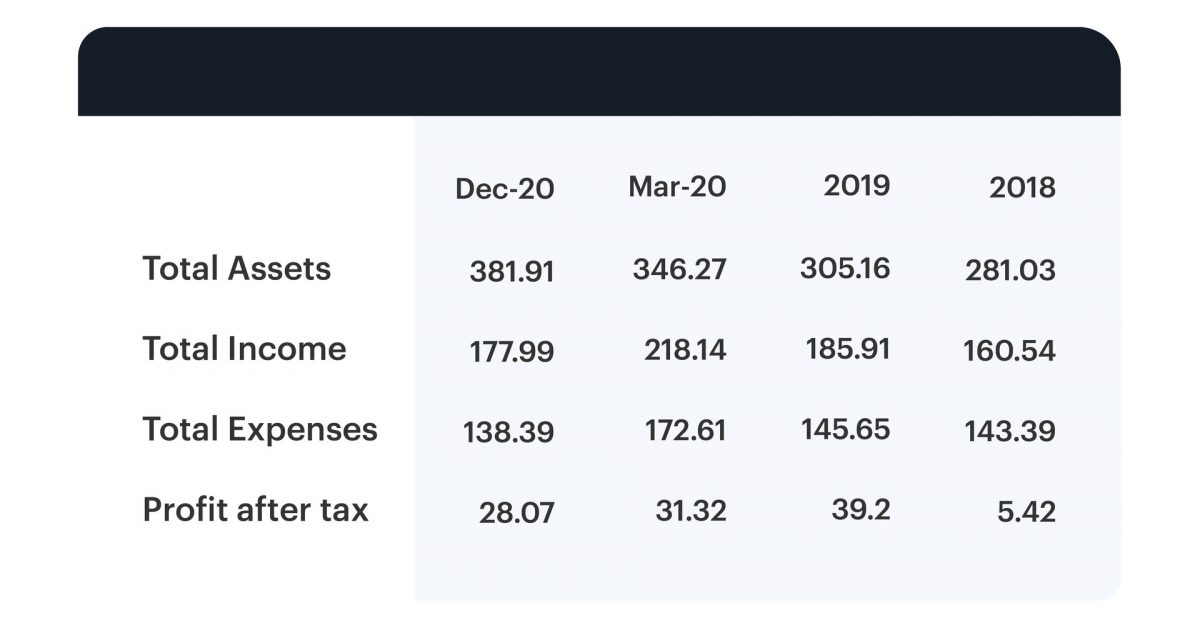Click the 2018 Total Income value 160.54

click(x=1009, y=351)
